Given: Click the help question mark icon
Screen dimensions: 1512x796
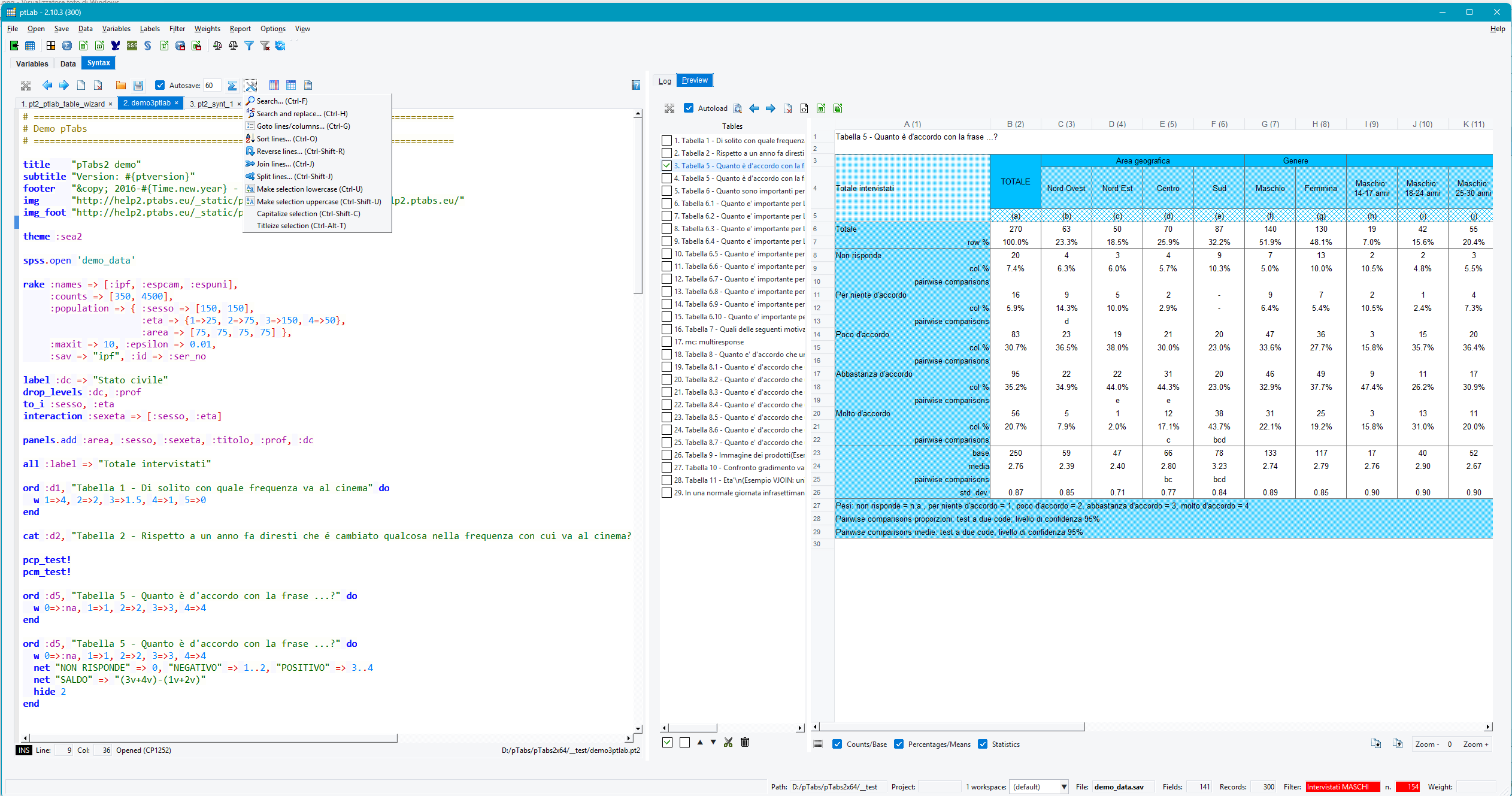Looking at the screenshot, I should click(x=636, y=85).
